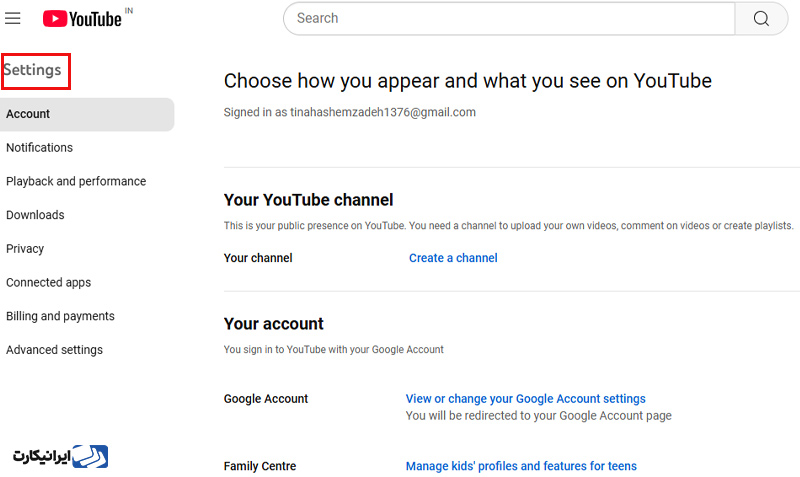
Task: Open the hamburger guide menu
Action: pos(13,18)
